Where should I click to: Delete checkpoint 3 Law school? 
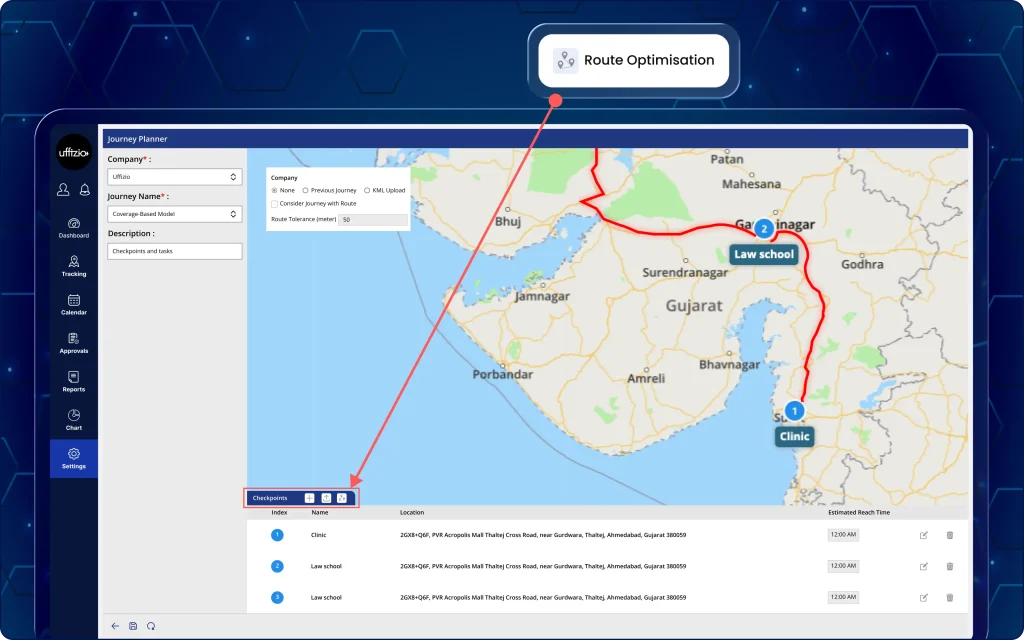(x=950, y=598)
